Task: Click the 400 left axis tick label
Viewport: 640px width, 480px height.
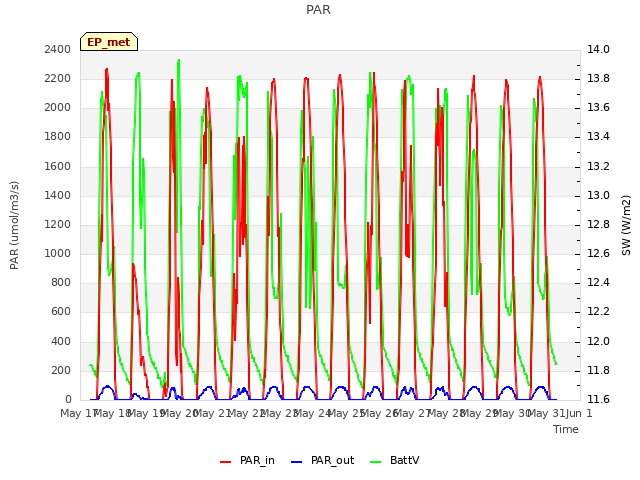Action: pos(61,341)
